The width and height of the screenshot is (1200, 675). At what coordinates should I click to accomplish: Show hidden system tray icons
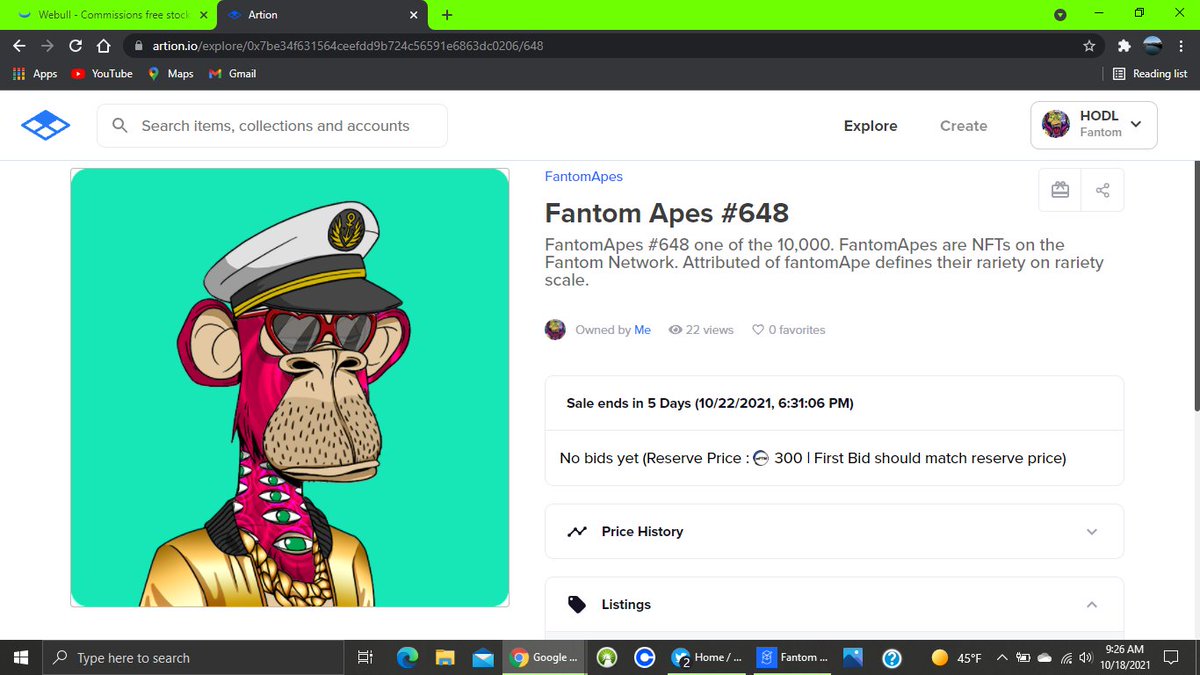point(1001,657)
